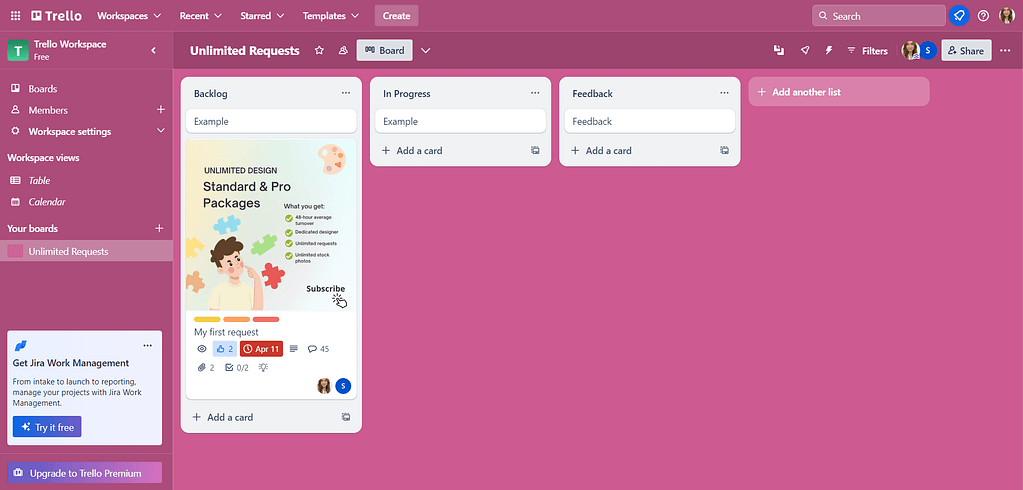Image resolution: width=1023 pixels, height=490 pixels.
Task: Create from template in Feedback list
Action: pos(724,151)
